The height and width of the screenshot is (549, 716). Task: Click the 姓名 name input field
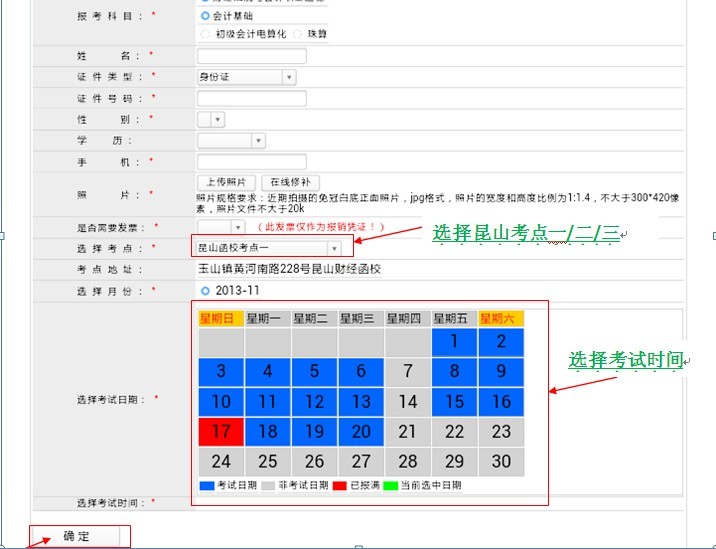[252, 56]
